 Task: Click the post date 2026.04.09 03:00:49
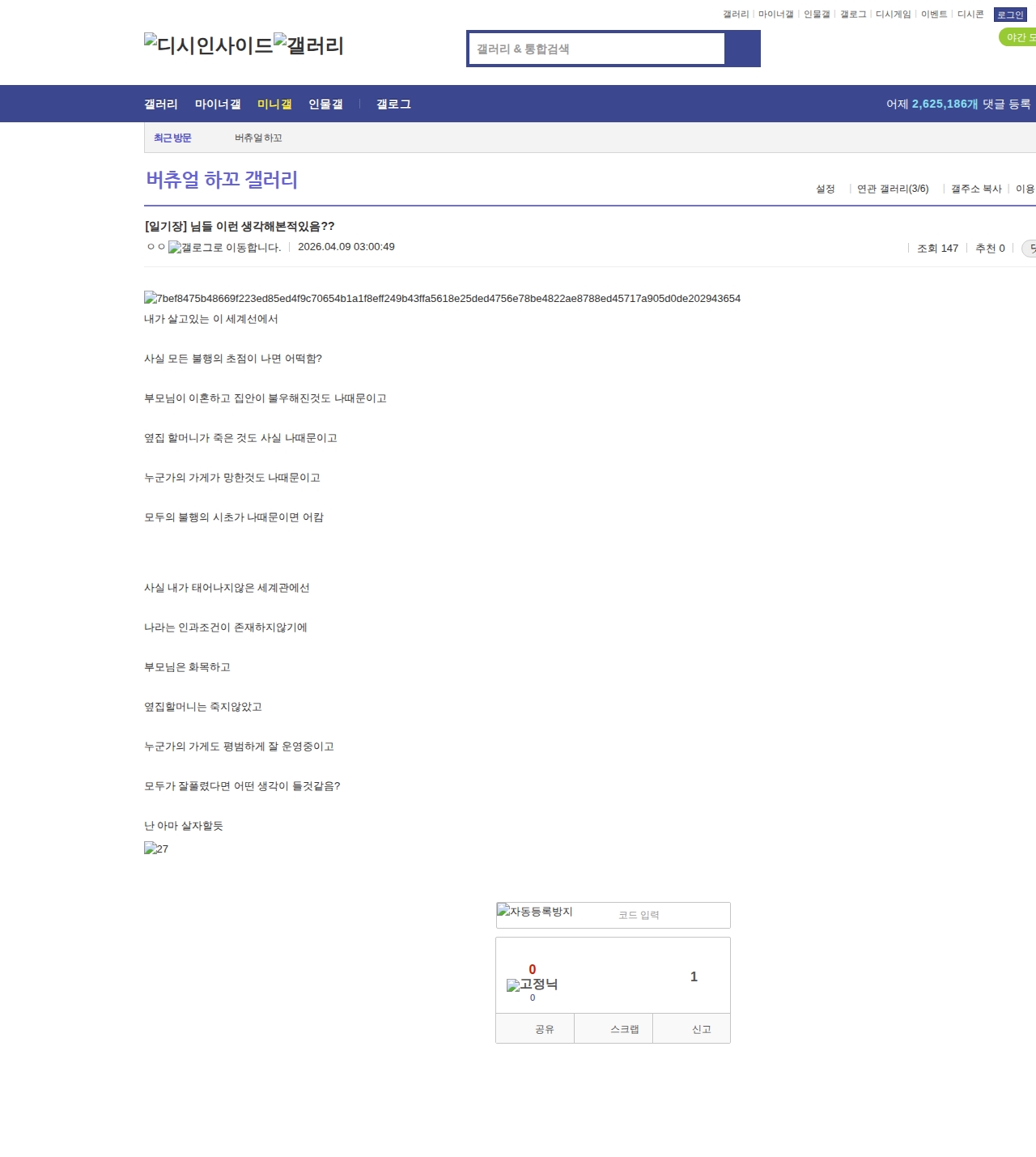(346, 247)
